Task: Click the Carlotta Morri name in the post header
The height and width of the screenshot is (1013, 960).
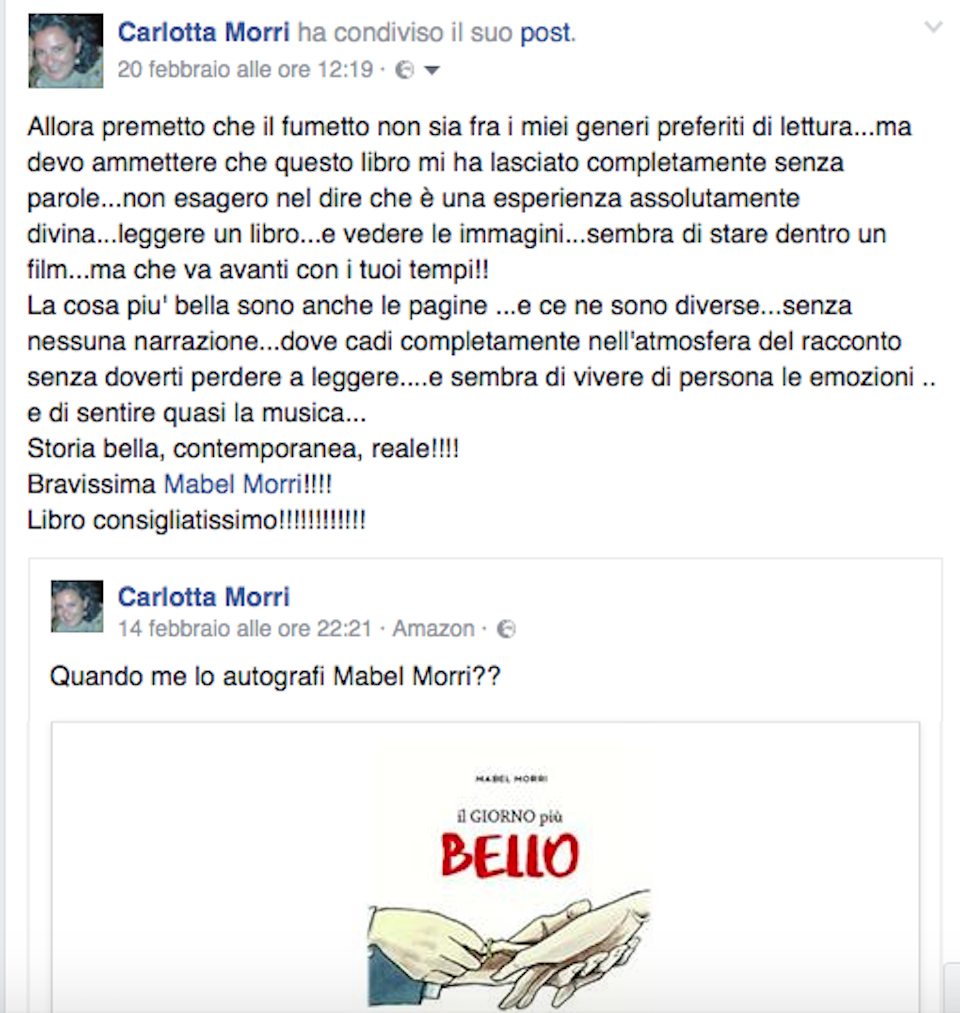Action: [x=203, y=32]
